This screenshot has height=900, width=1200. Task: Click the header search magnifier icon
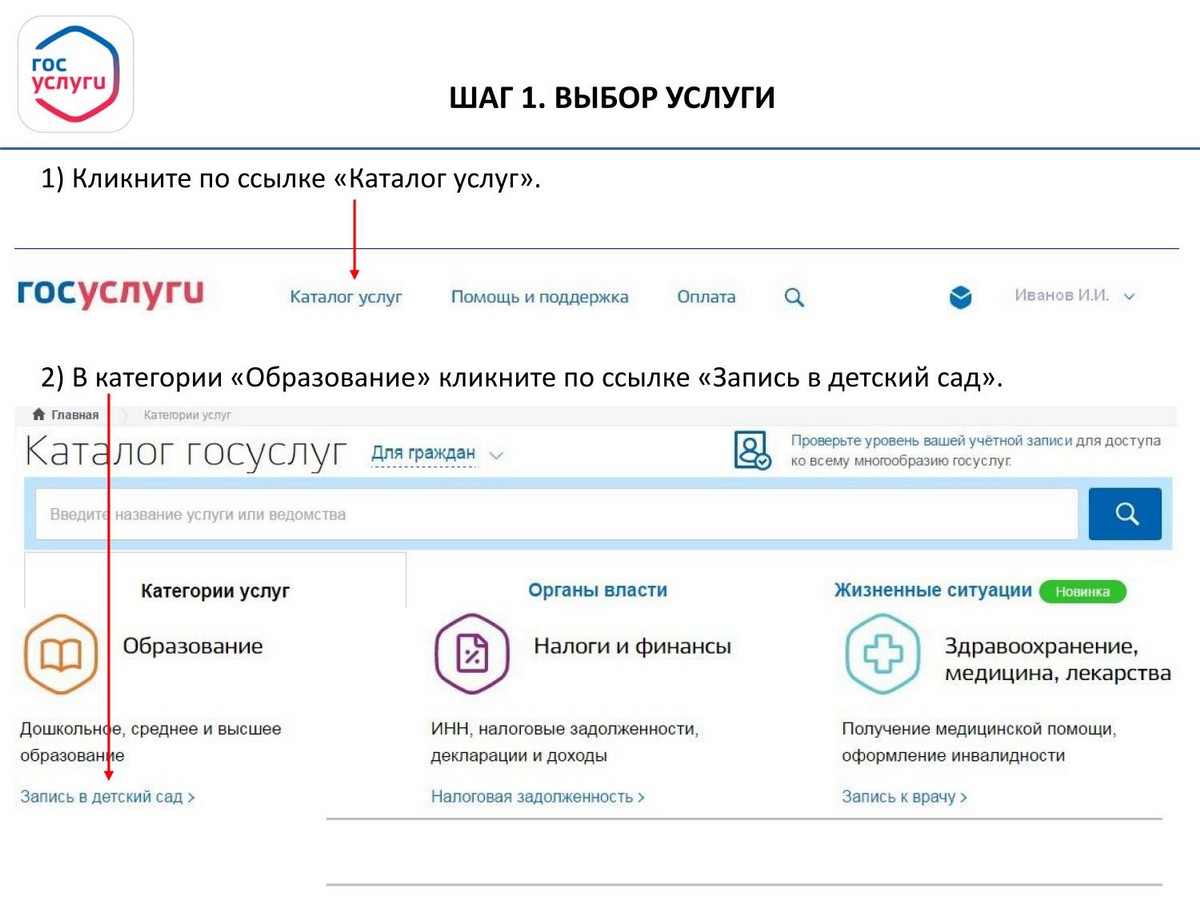[x=794, y=297]
